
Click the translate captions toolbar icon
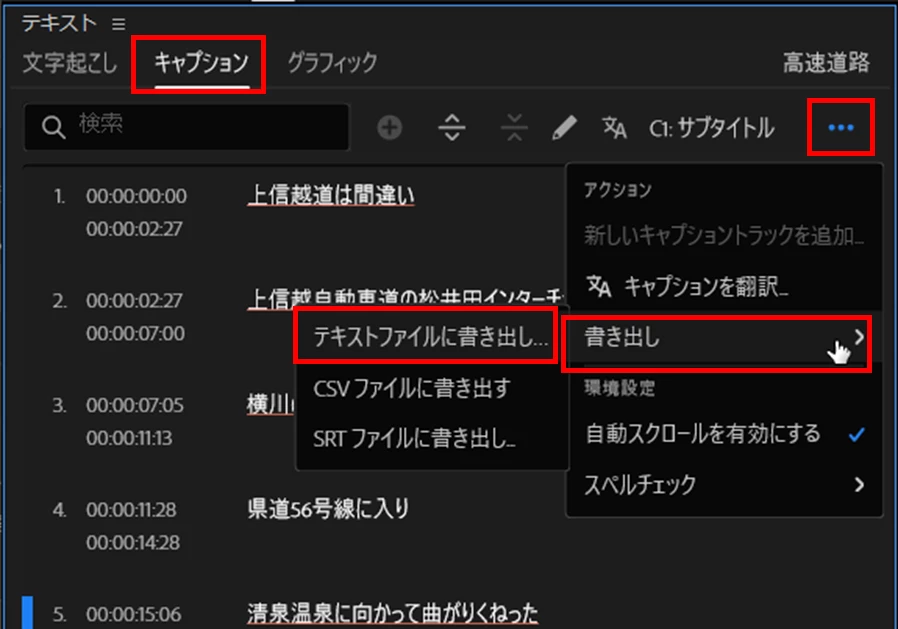pos(615,127)
